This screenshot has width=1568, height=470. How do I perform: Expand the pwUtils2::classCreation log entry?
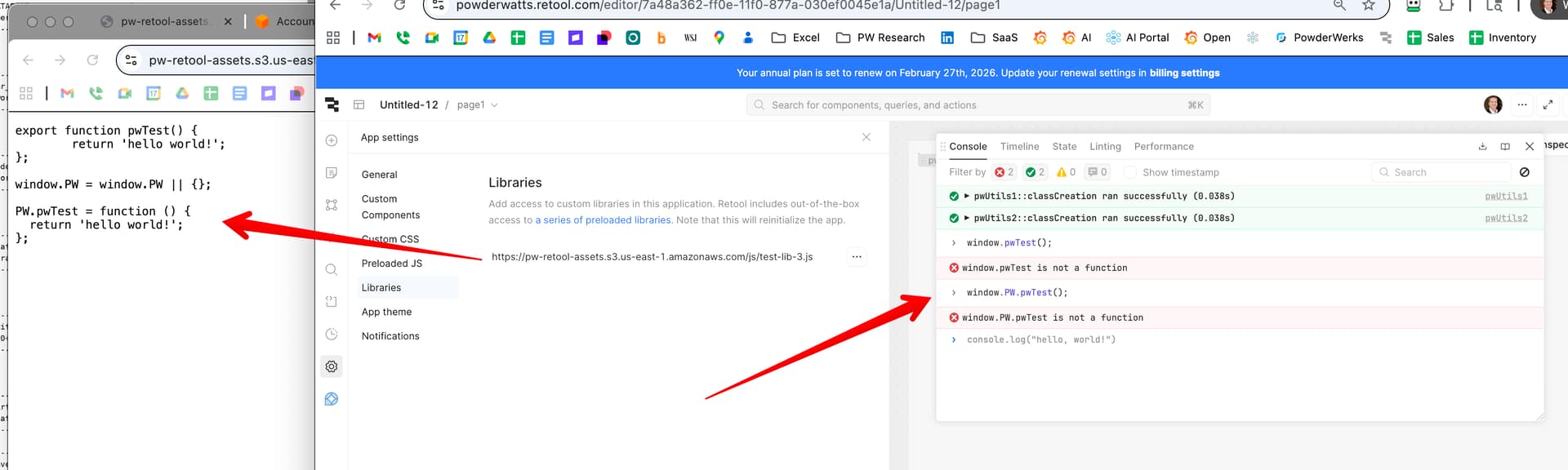pos(967,219)
